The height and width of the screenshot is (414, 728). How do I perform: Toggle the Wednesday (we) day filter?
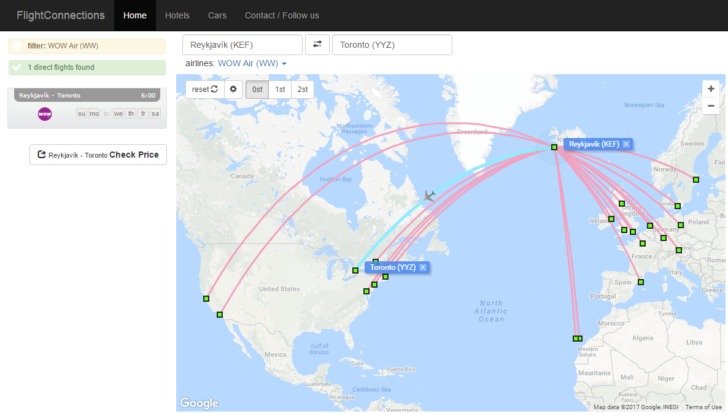click(x=118, y=114)
